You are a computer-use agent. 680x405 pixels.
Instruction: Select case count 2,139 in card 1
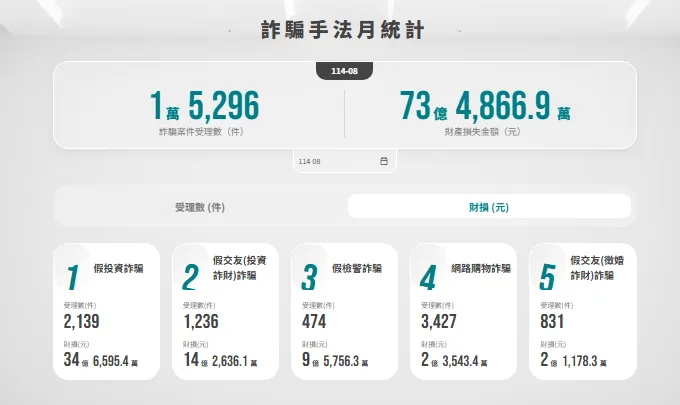(x=82, y=321)
